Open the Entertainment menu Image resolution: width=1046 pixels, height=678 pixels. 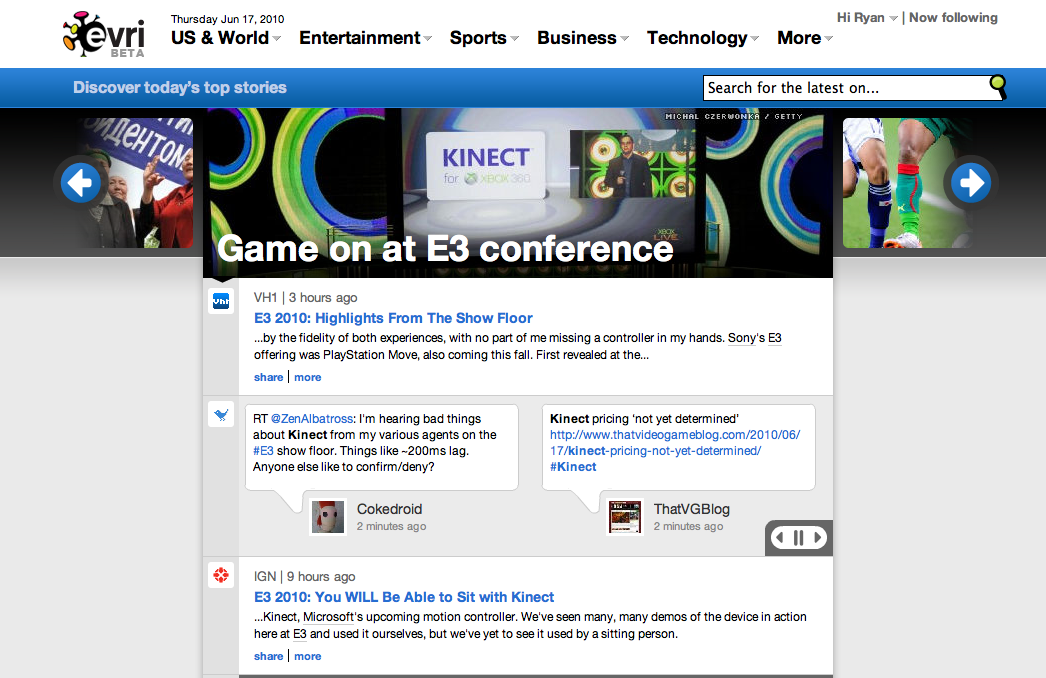click(366, 38)
